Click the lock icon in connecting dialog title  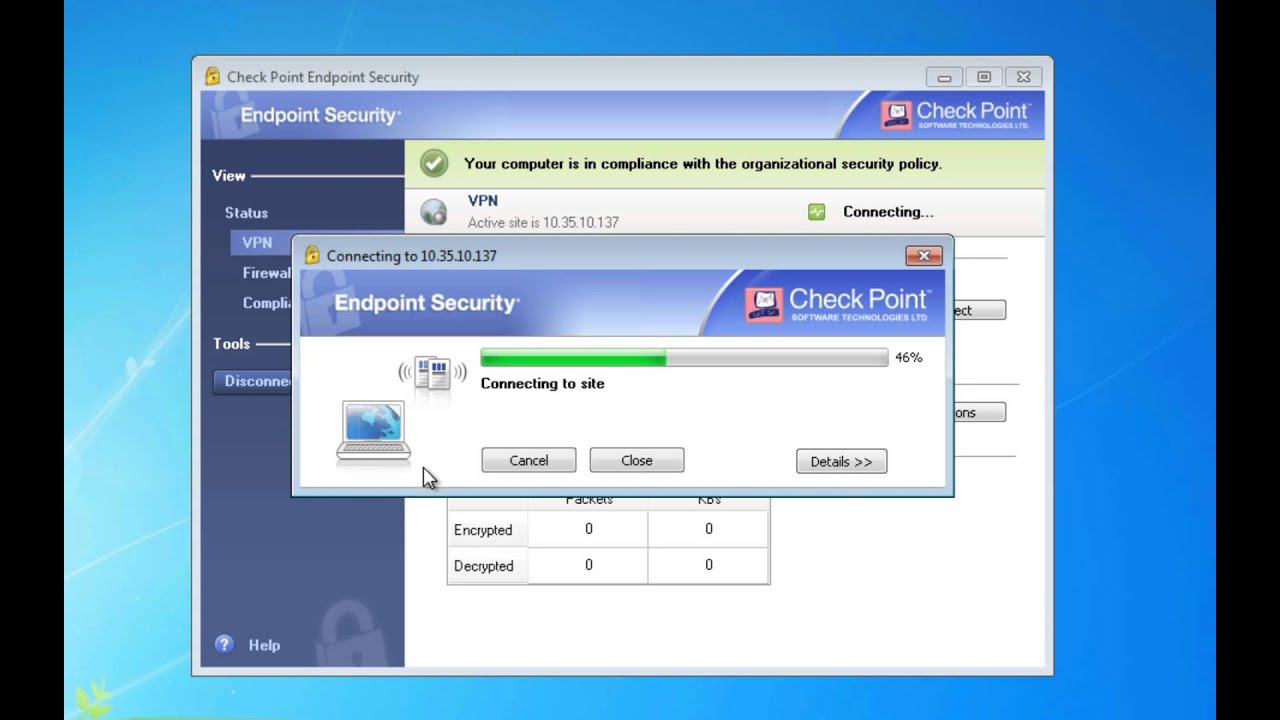coord(312,255)
